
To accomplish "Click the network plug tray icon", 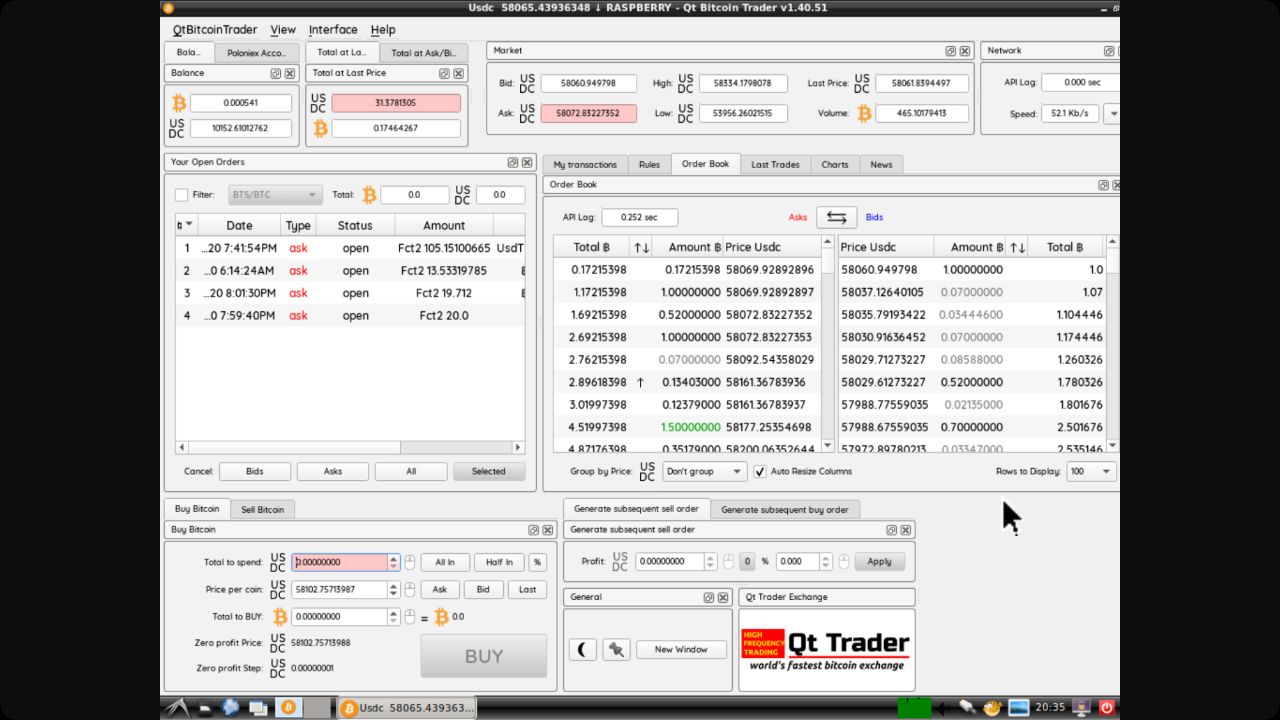I will point(967,708).
